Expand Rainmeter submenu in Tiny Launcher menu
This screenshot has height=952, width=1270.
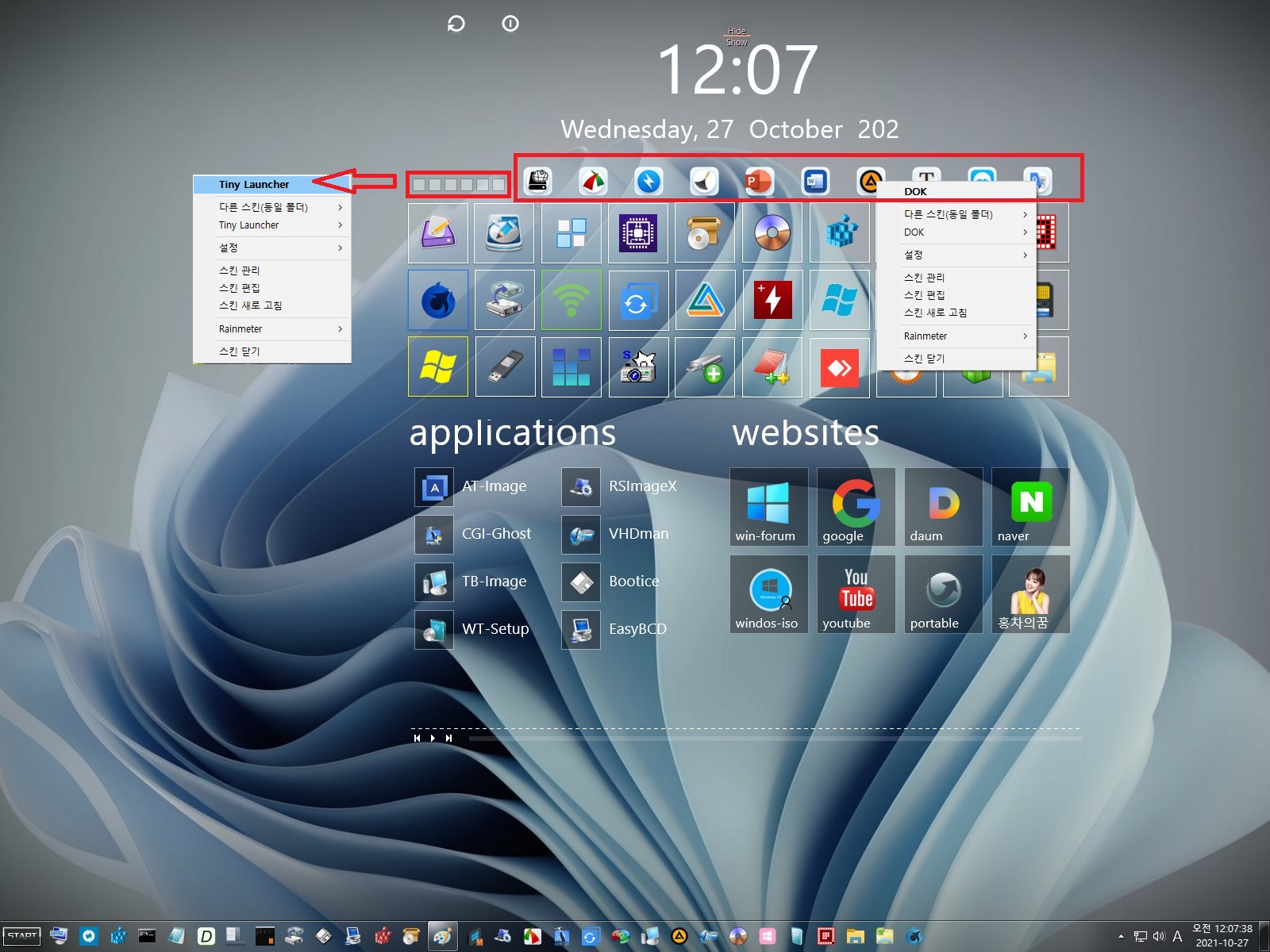(272, 328)
